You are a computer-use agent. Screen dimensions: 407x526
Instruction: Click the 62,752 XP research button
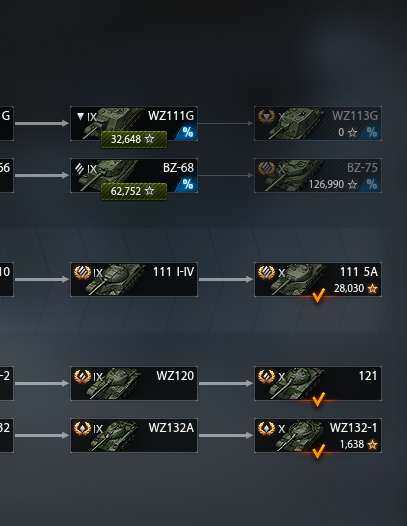(134, 191)
